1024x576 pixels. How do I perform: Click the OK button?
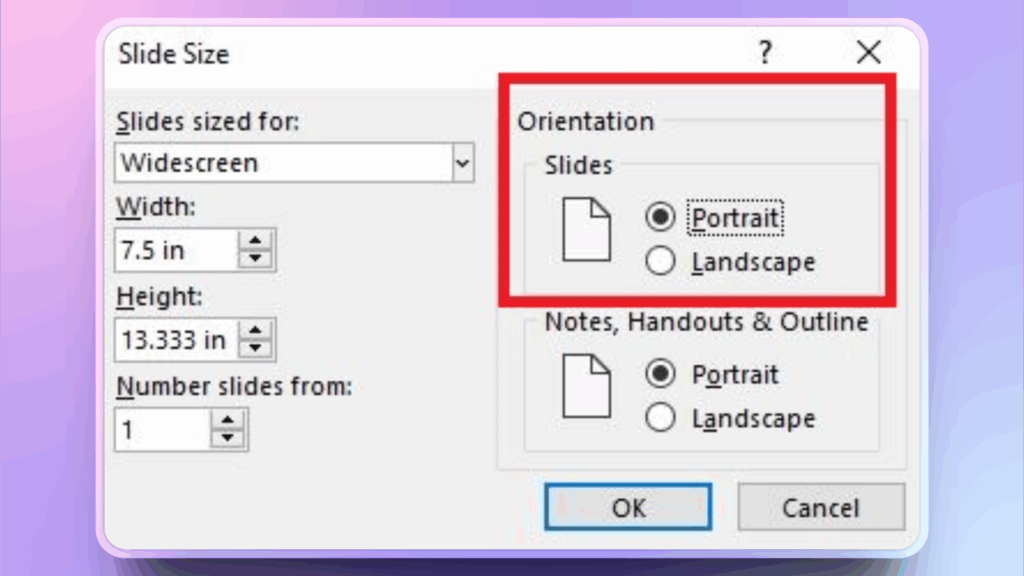(x=628, y=508)
